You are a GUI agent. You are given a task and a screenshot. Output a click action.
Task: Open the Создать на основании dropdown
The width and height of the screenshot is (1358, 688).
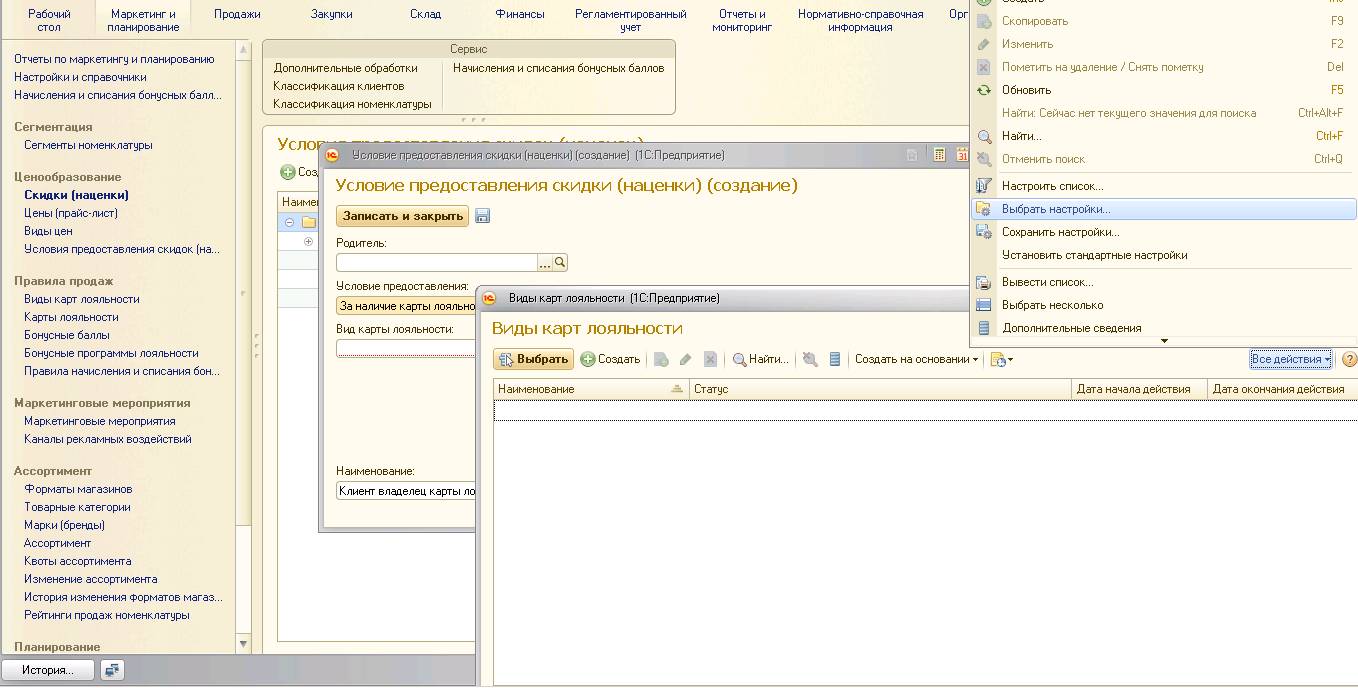coord(916,359)
